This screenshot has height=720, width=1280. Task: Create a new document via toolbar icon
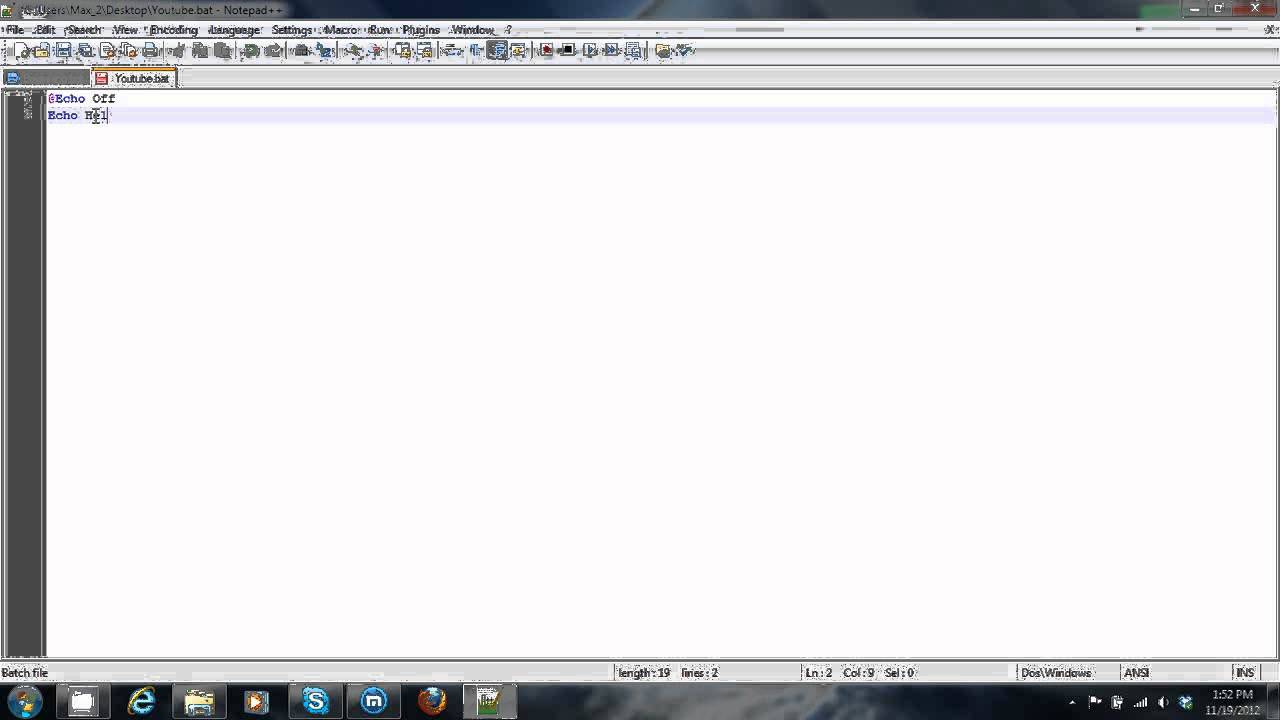22,50
